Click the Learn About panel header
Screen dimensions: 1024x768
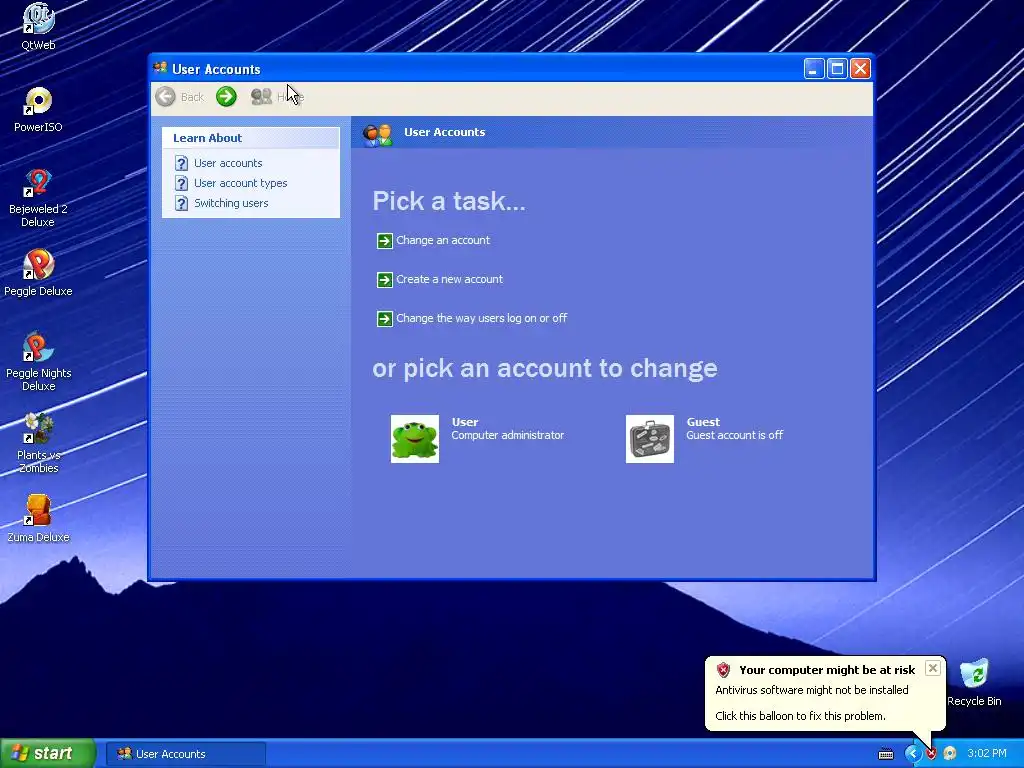tap(251, 138)
